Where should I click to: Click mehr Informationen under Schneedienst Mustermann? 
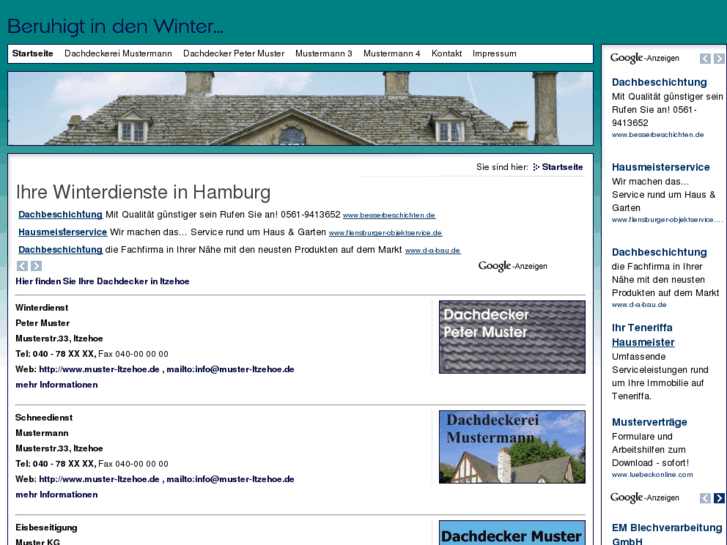coord(57,494)
